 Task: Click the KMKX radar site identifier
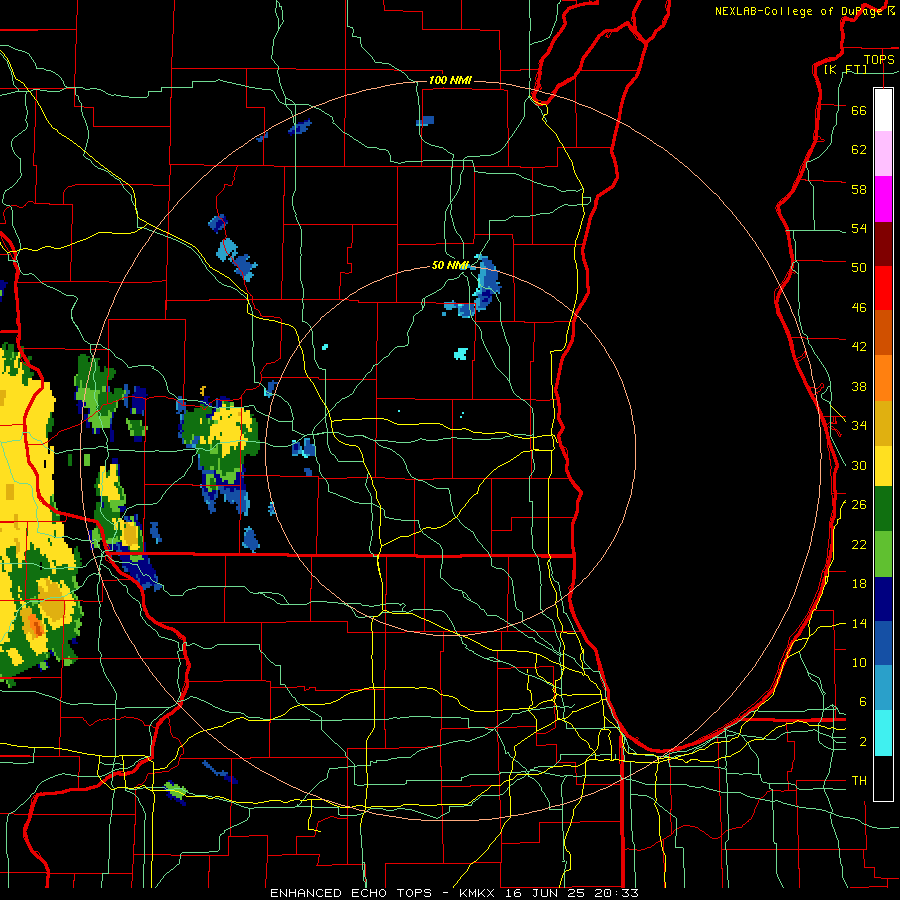tap(479, 893)
